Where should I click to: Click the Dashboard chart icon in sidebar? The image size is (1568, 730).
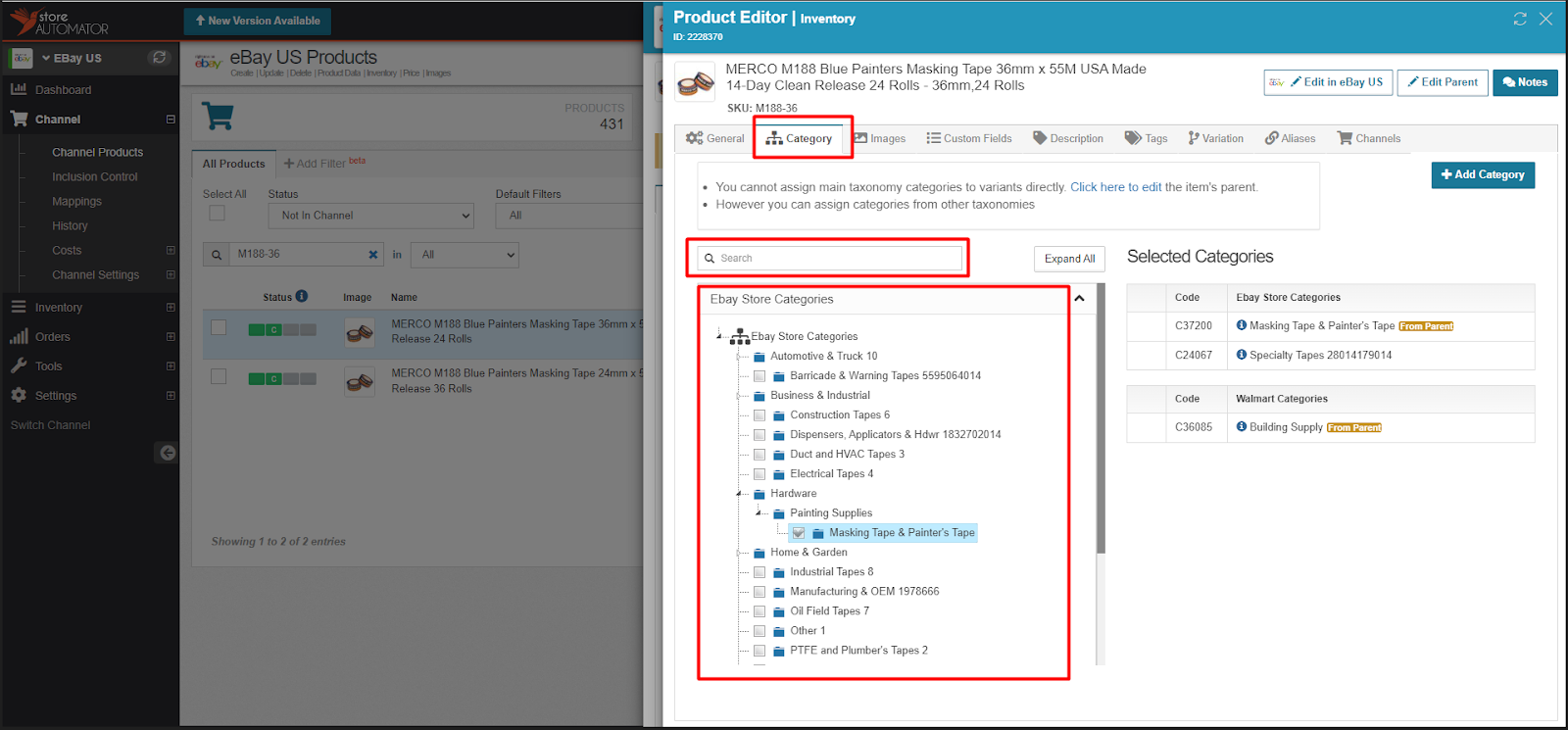click(x=19, y=89)
